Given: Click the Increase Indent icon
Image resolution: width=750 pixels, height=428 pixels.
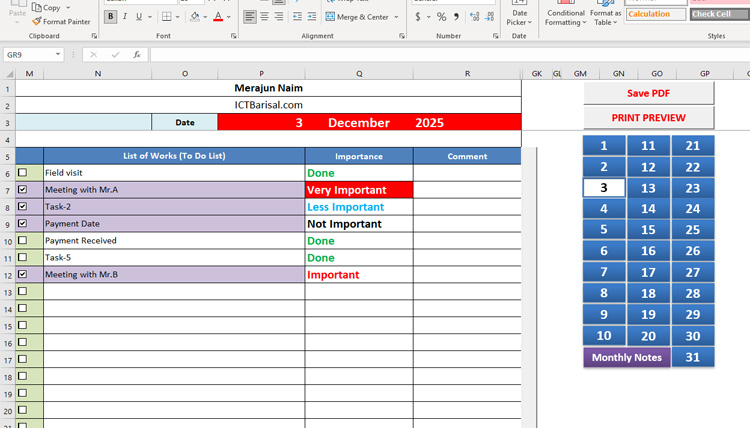Looking at the screenshot, I should pyautogui.click(x=312, y=17).
